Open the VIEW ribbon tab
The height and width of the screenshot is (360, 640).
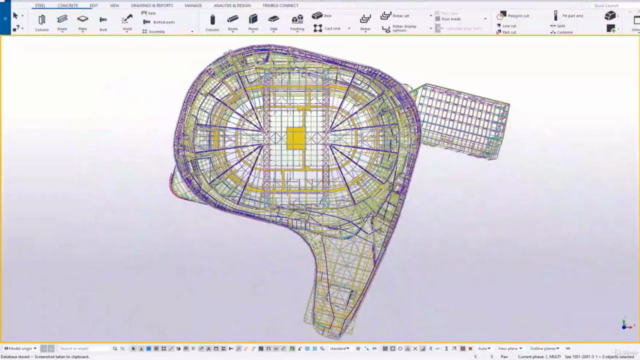point(114,5)
